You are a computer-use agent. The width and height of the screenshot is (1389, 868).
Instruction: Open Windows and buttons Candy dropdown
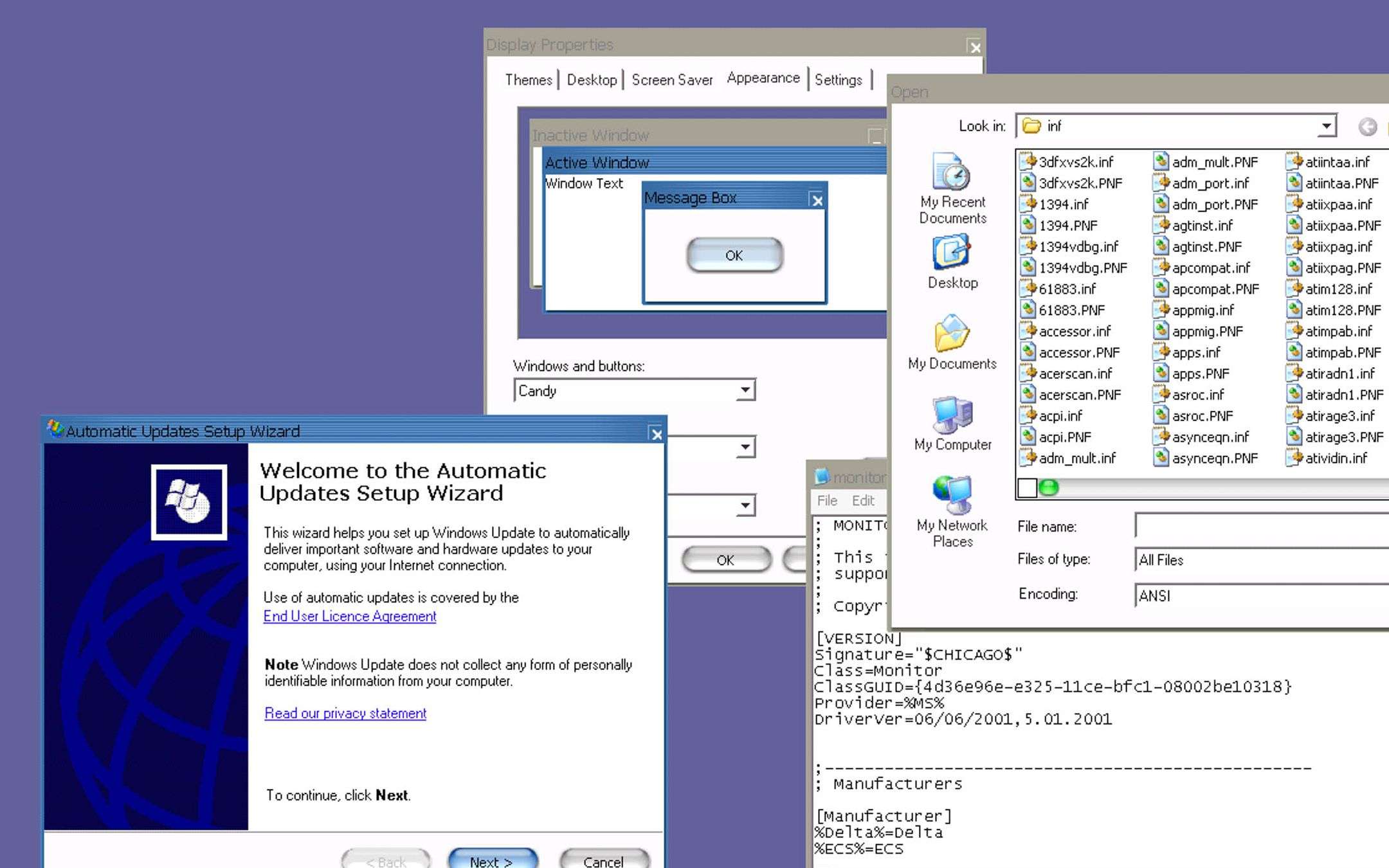[745, 390]
